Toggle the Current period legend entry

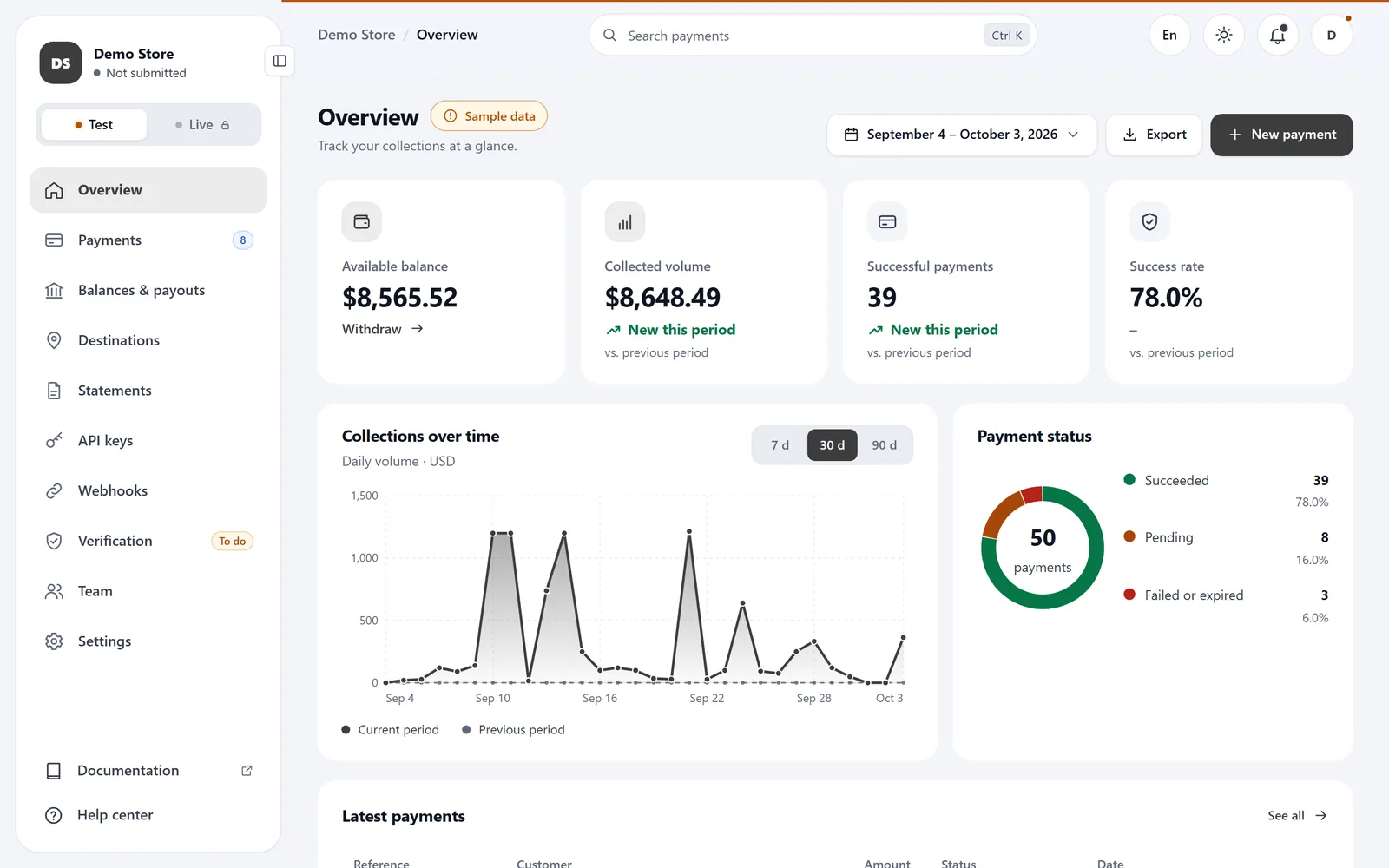point(391,730)
